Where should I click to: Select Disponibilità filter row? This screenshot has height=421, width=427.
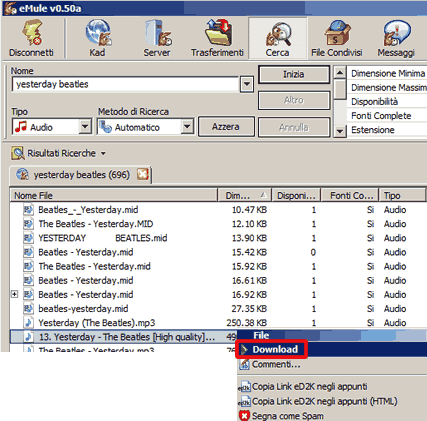[x=387, y=101]
